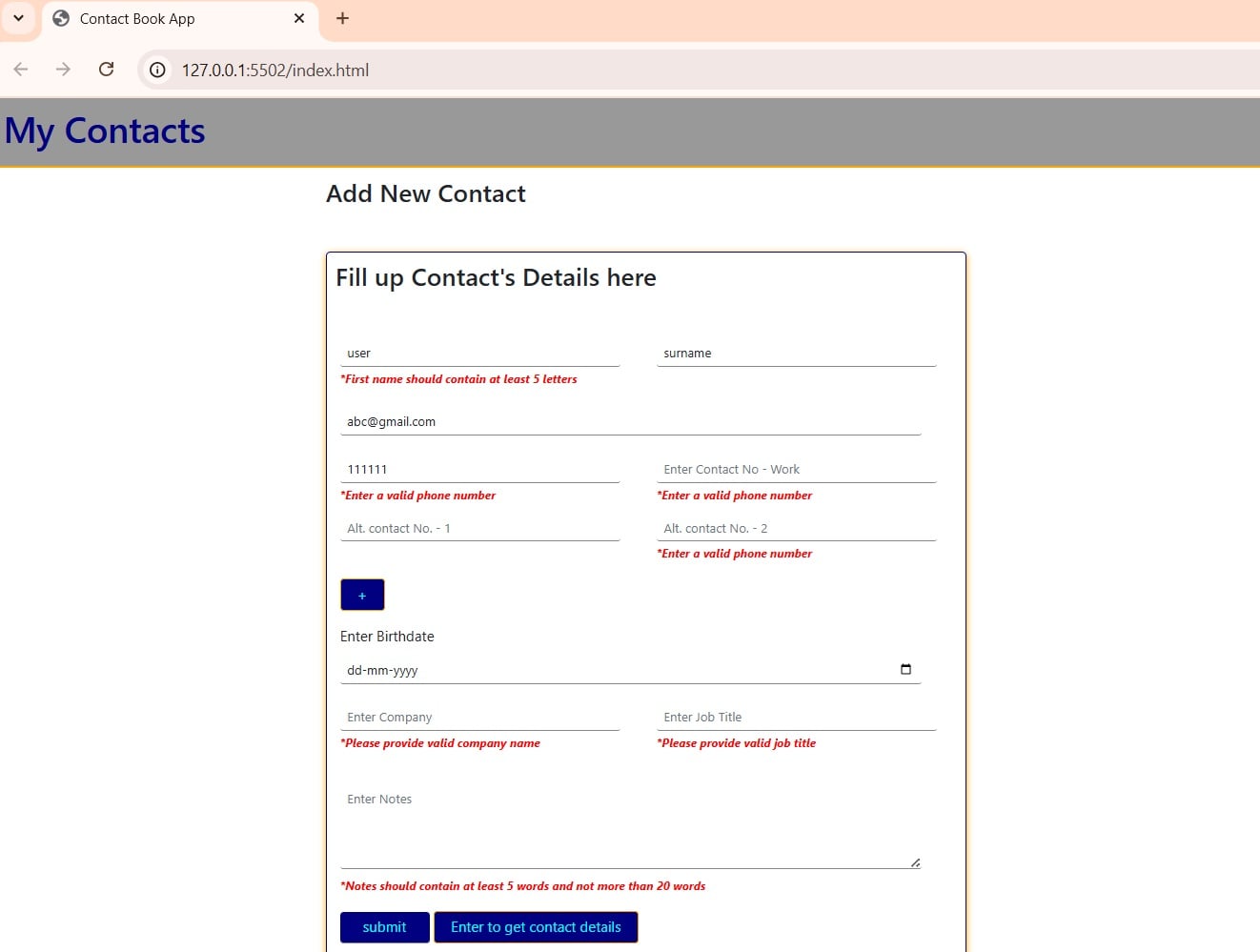This screenshot has height=952, width=1260.
Task: Click the Enter Notes text area
Action: pos(630,824)
